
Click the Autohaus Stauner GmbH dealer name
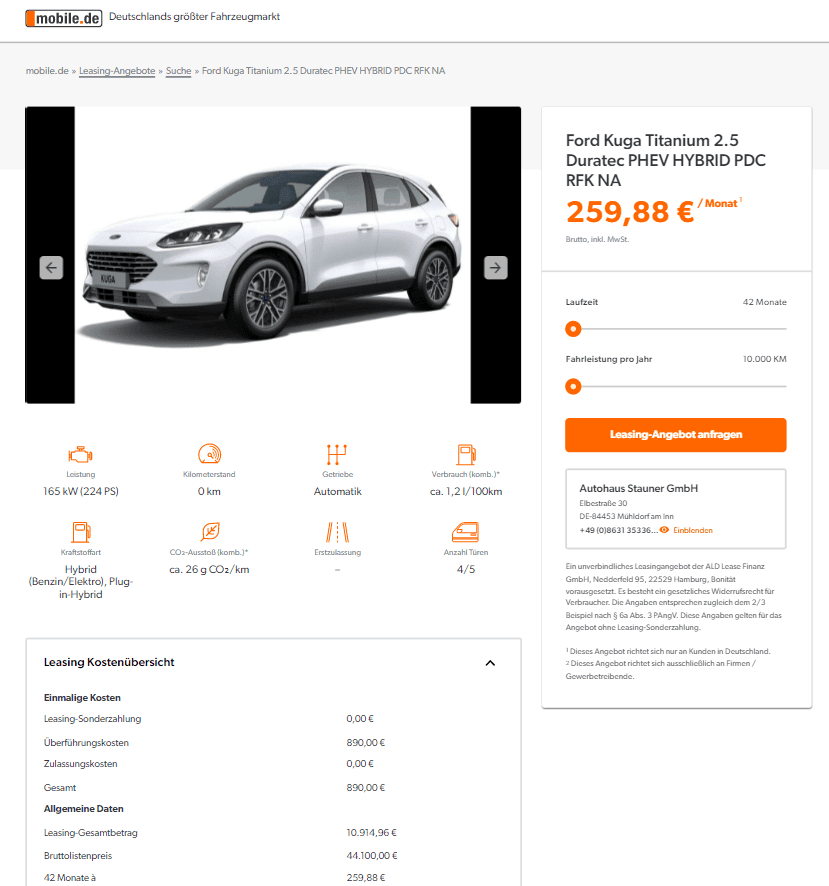(x=639, y=488)
